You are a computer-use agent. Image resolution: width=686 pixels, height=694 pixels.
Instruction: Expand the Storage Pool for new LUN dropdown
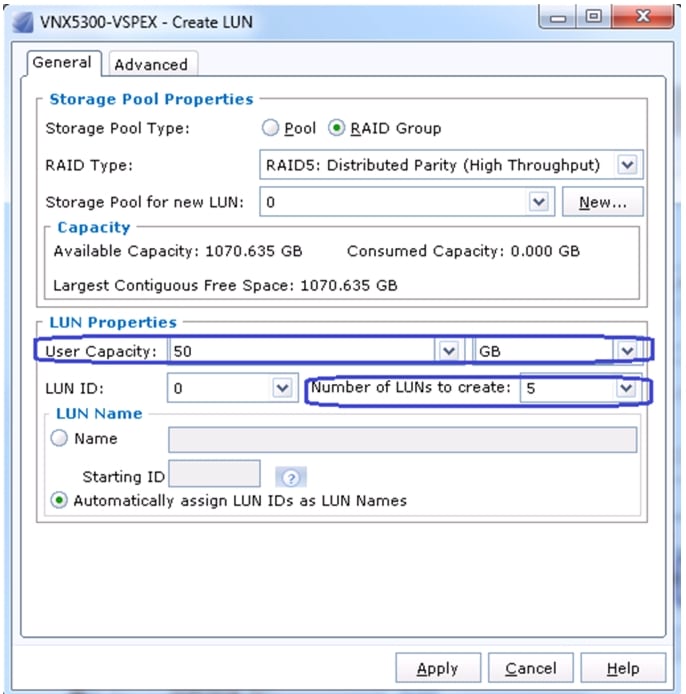coord(539,202)
